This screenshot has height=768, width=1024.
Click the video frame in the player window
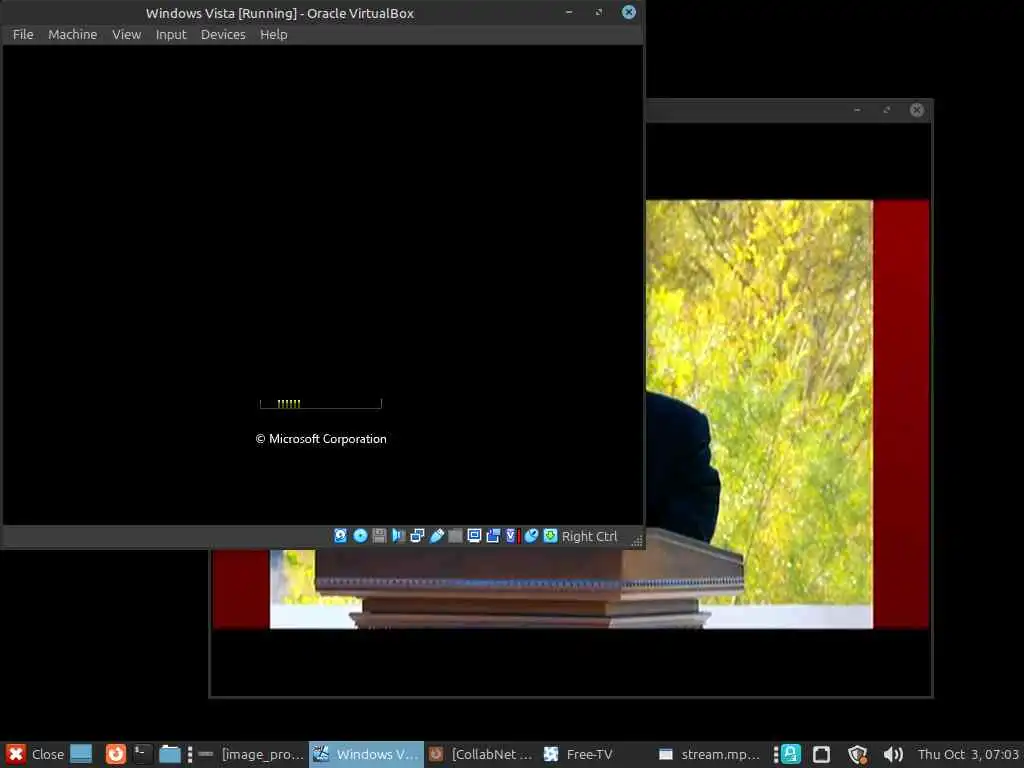[787, 414]
